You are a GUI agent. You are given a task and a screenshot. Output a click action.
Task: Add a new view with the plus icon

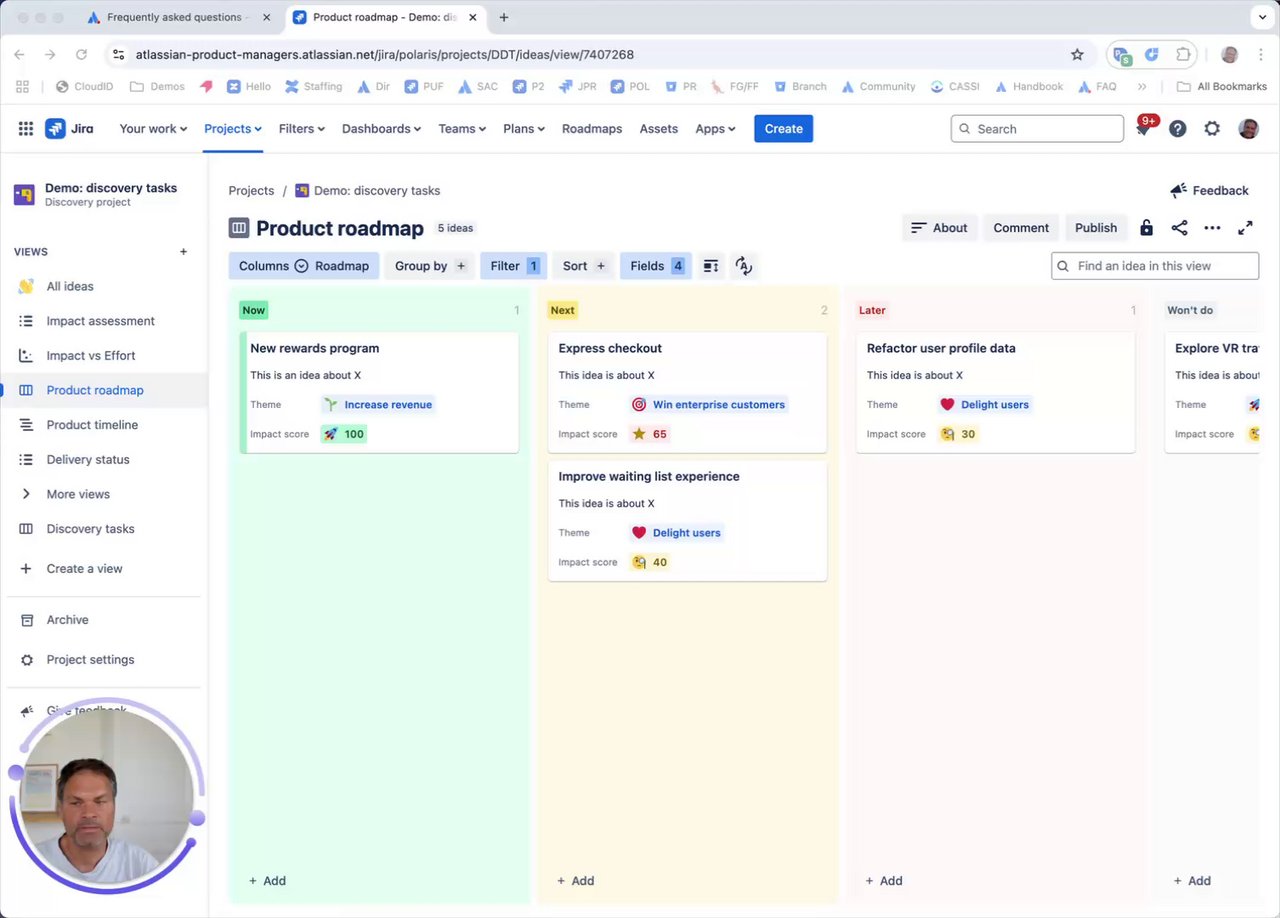tap(183, 252)
